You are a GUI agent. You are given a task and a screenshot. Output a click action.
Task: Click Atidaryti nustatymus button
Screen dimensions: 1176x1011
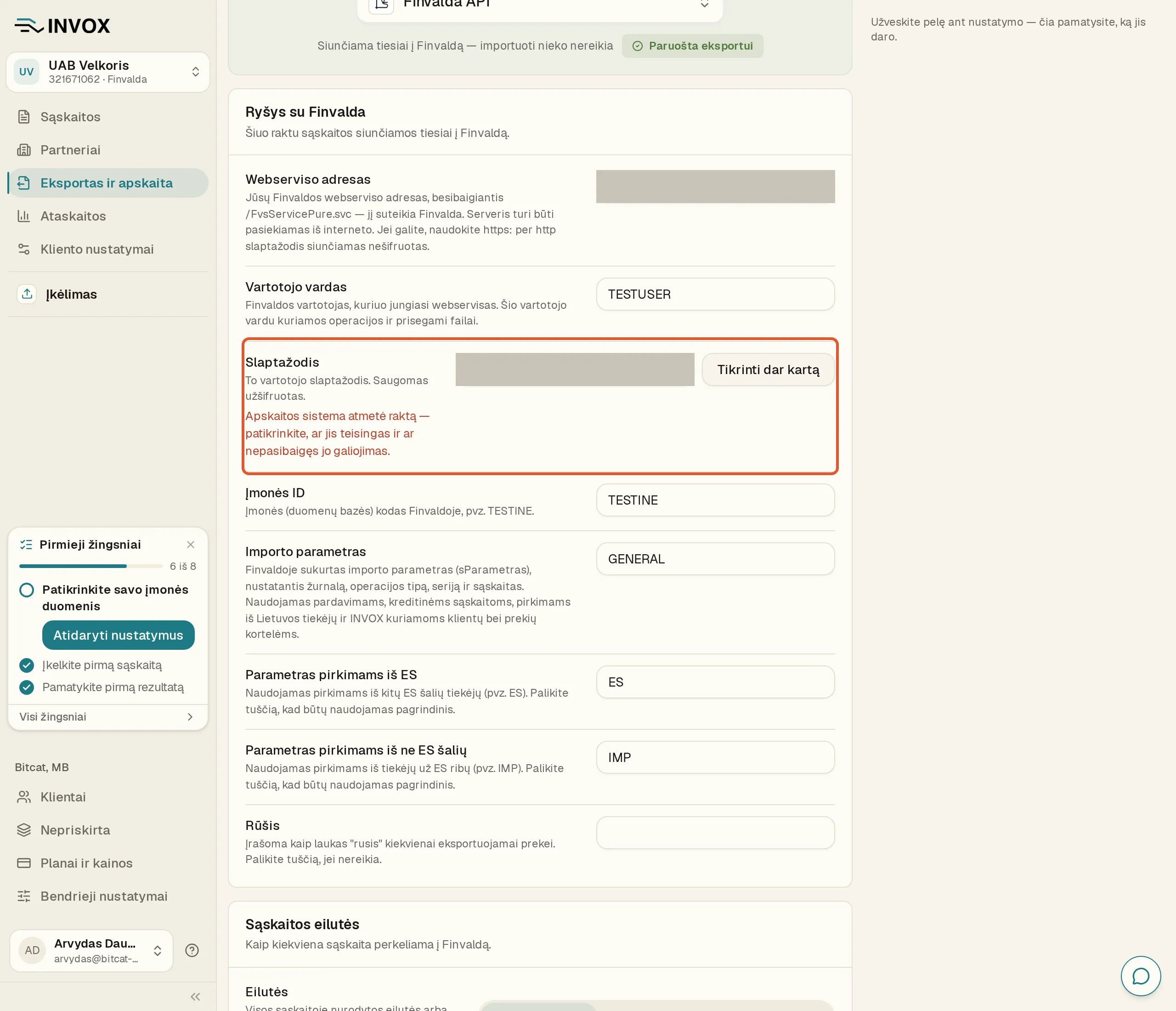(x=118, y=635)
